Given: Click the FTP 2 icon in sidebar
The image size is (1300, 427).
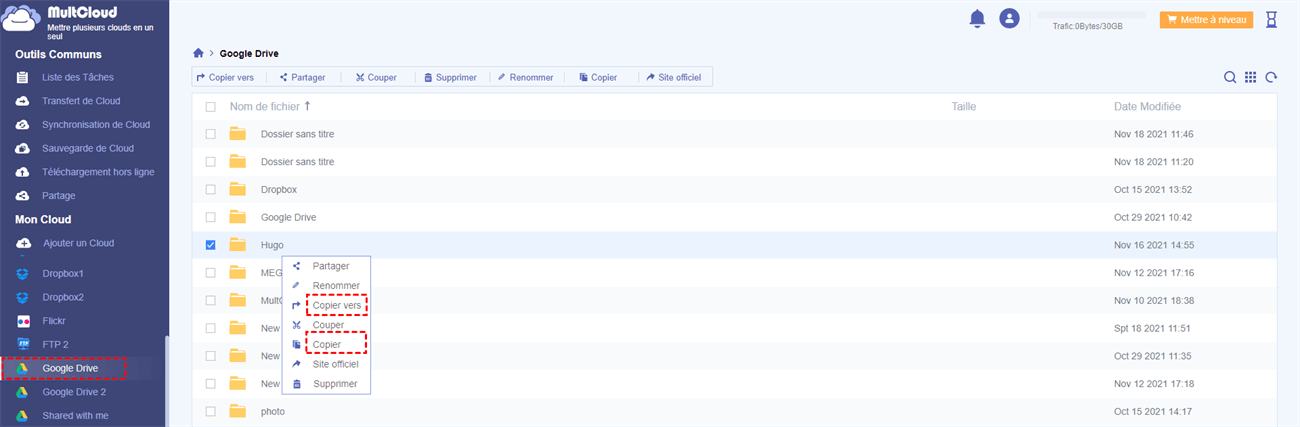Looking at the screenshot, I should [23, 344].
